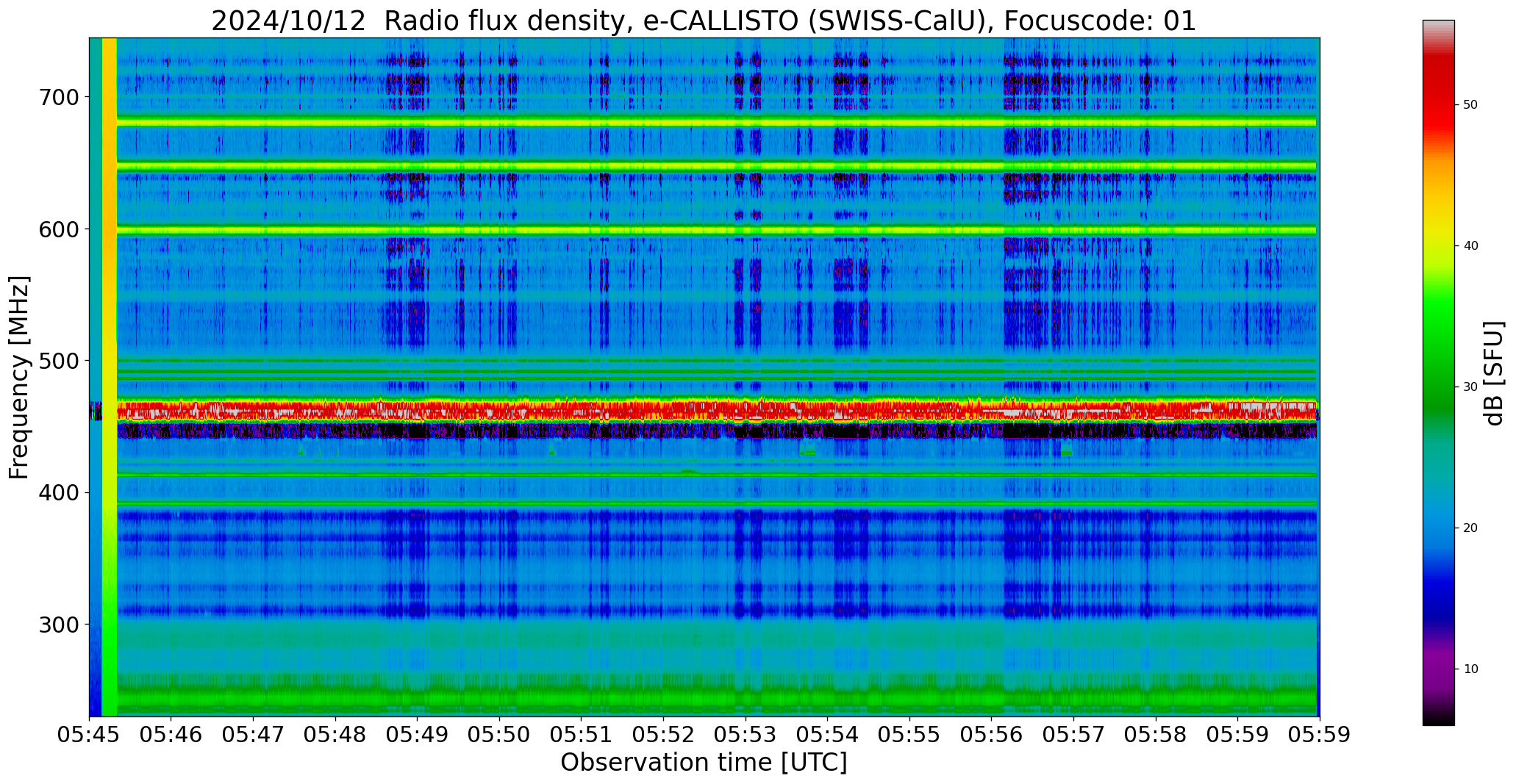Click the 05:58 time tick label
This screenshot has width=1516, height=784.
[1156, 734]
